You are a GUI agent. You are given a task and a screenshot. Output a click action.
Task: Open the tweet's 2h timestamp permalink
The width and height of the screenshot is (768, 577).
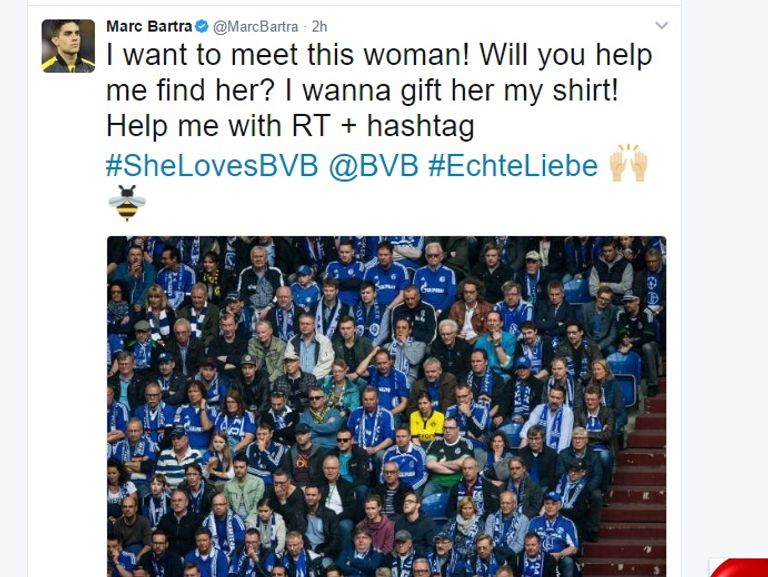(x=319, y=26)
